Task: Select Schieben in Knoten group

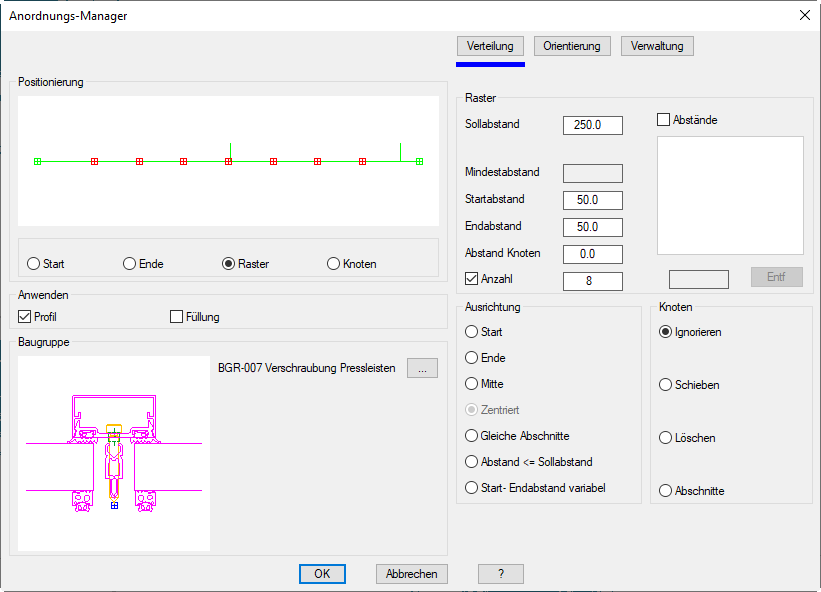Action: pos(666,385)
